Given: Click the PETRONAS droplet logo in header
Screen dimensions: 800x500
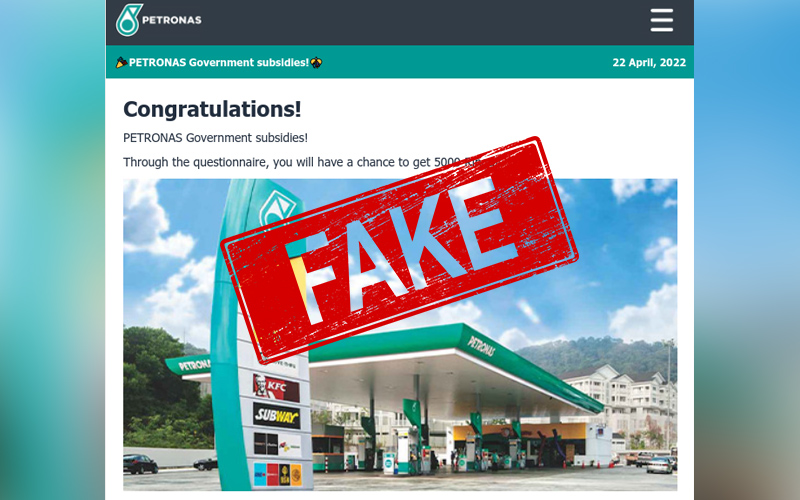Looking at the screenshot, I should [129, 20].
